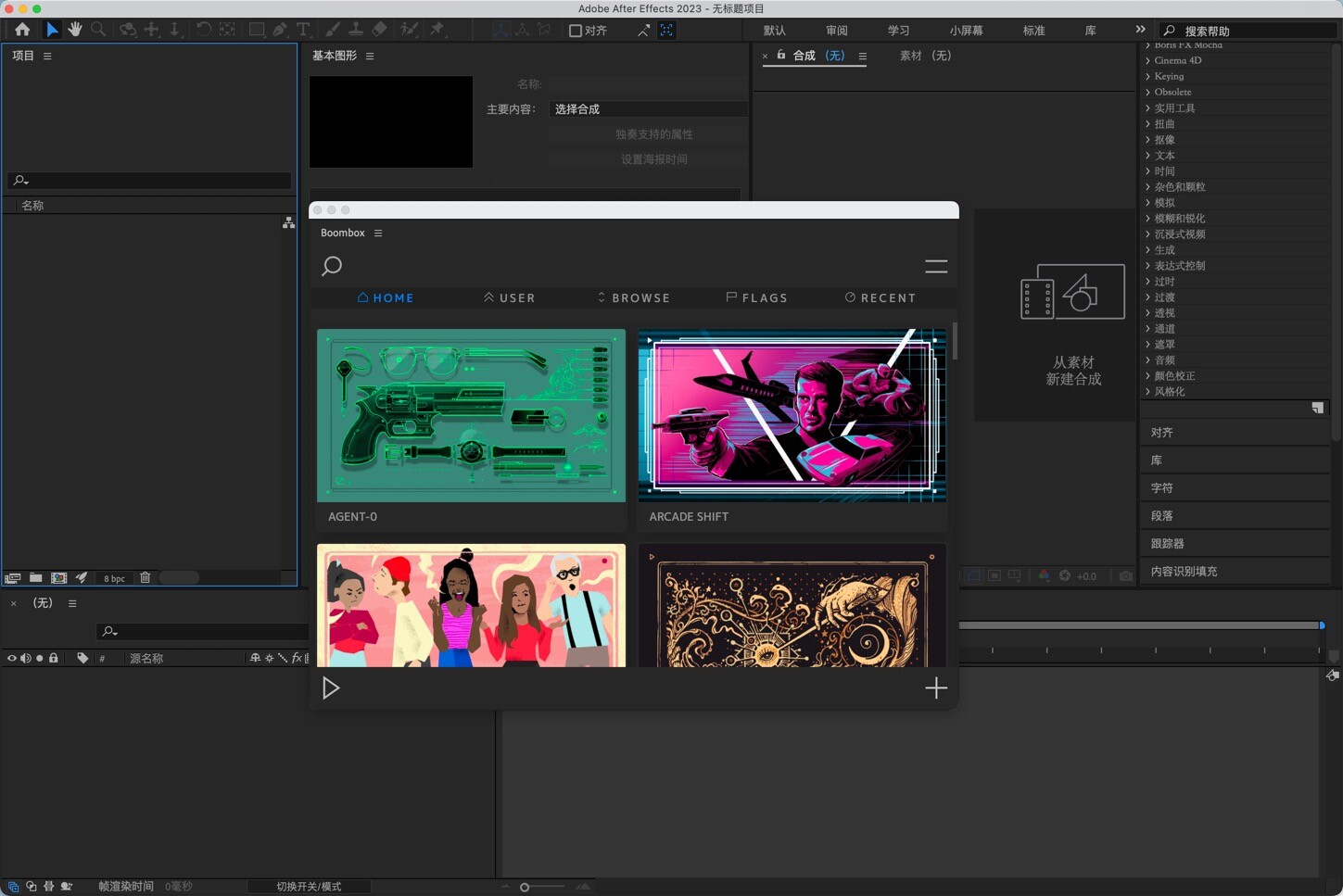1343x896 pixels.
Task: Toggle the snap bounding box option icon
Action: coord(666,31)
